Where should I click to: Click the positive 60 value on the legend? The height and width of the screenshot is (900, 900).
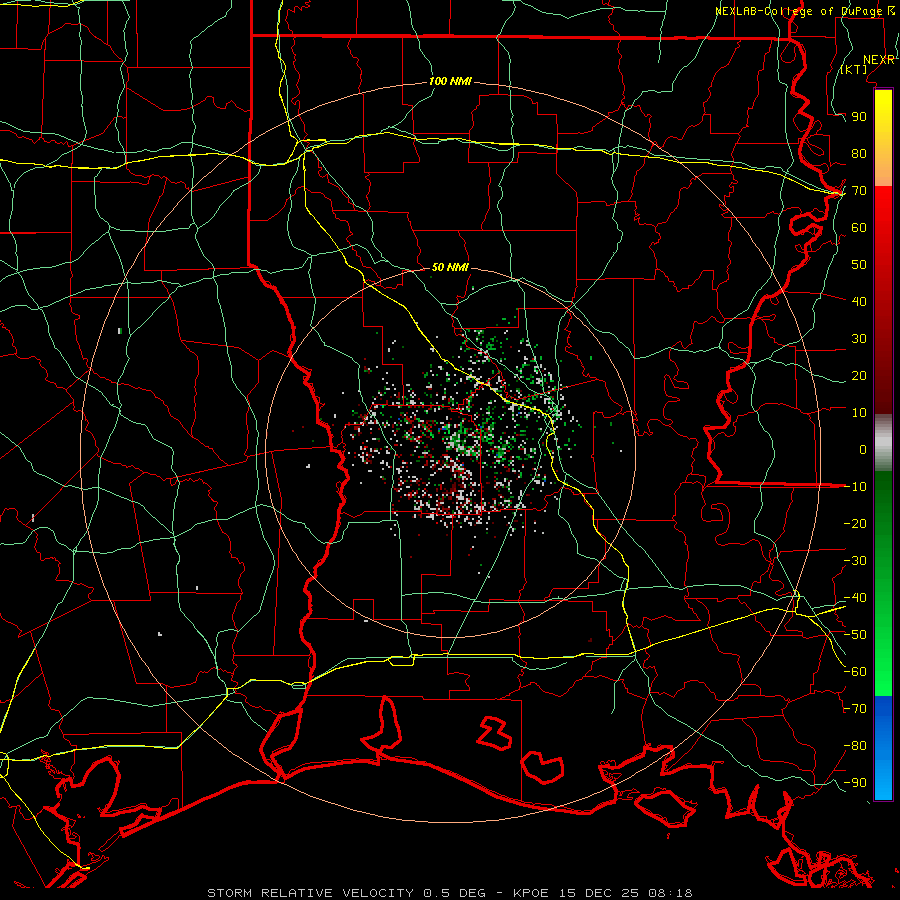coord(859,227)
